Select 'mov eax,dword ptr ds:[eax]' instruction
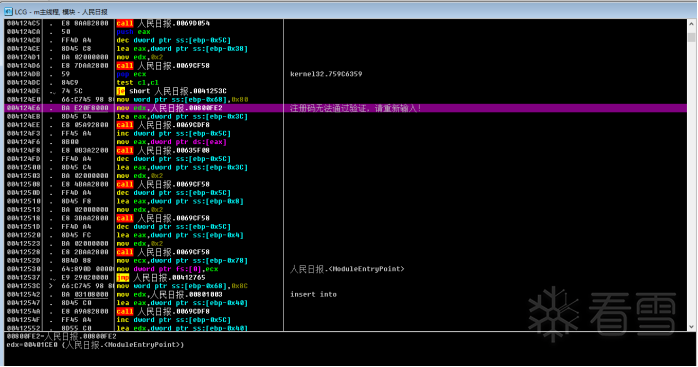This screenshot has width=698, height=367. pyautogui.click(x=171, y=142)
